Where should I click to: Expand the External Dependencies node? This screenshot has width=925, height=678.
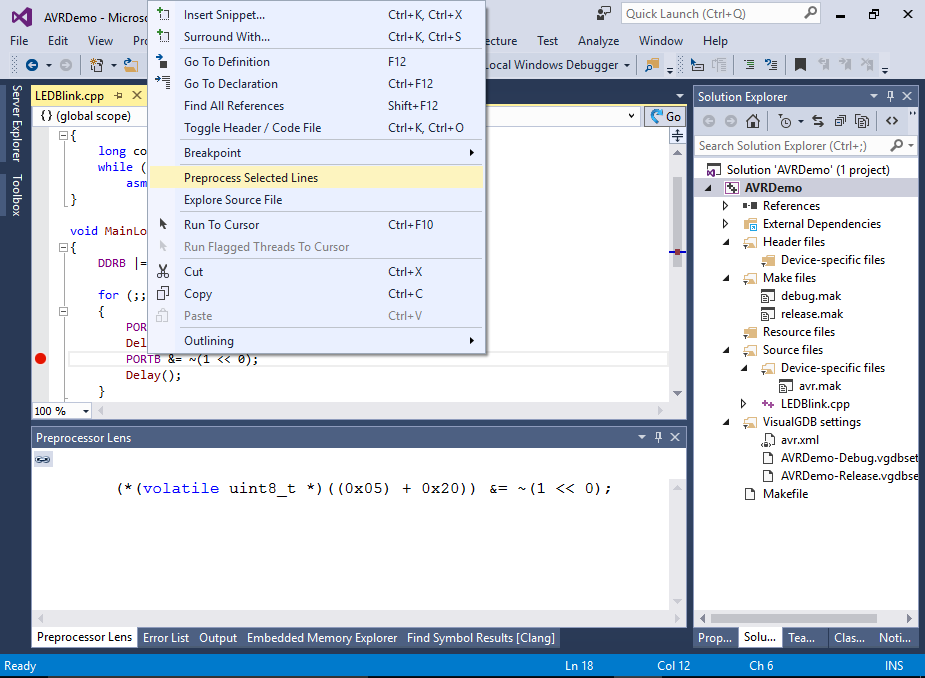[726, 224]
